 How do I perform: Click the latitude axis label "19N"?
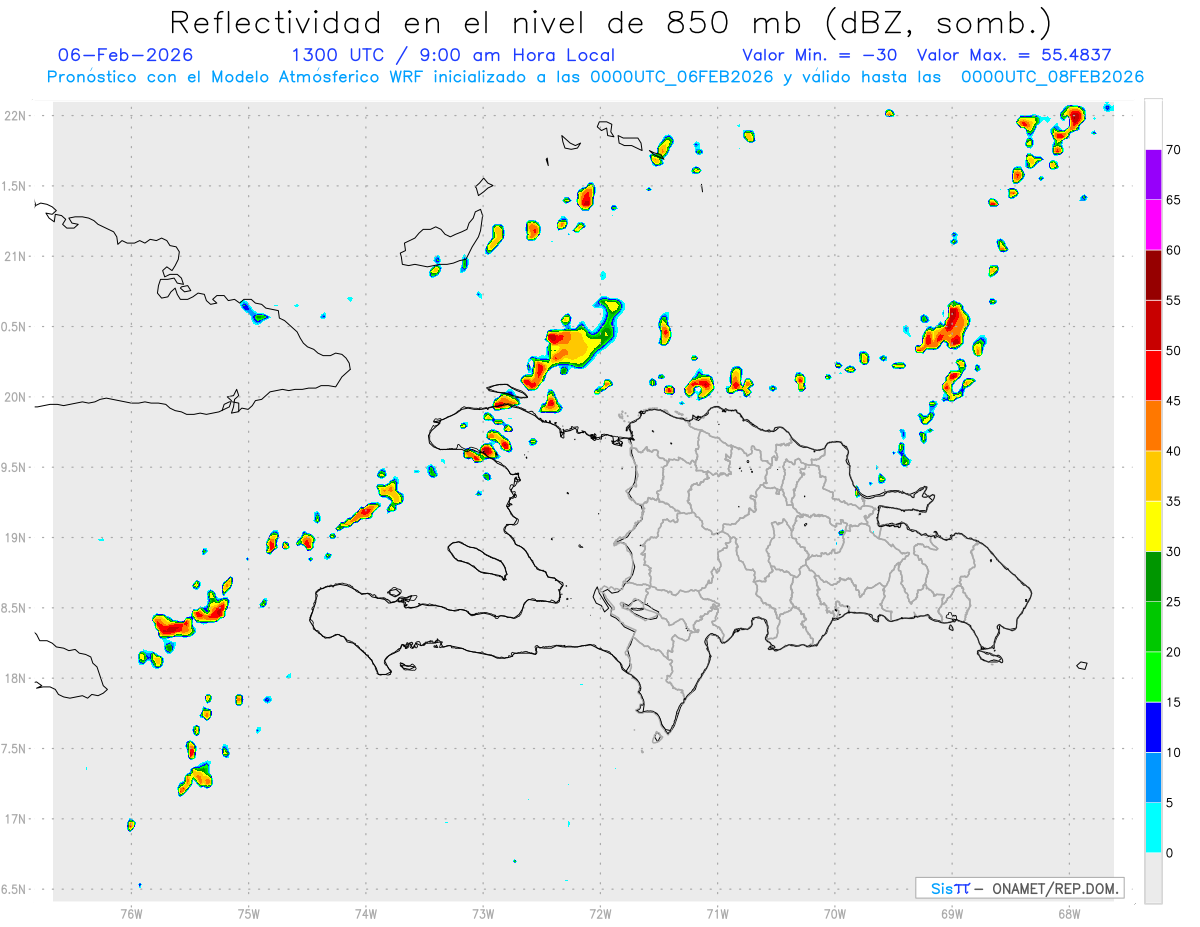pos(16,538)
